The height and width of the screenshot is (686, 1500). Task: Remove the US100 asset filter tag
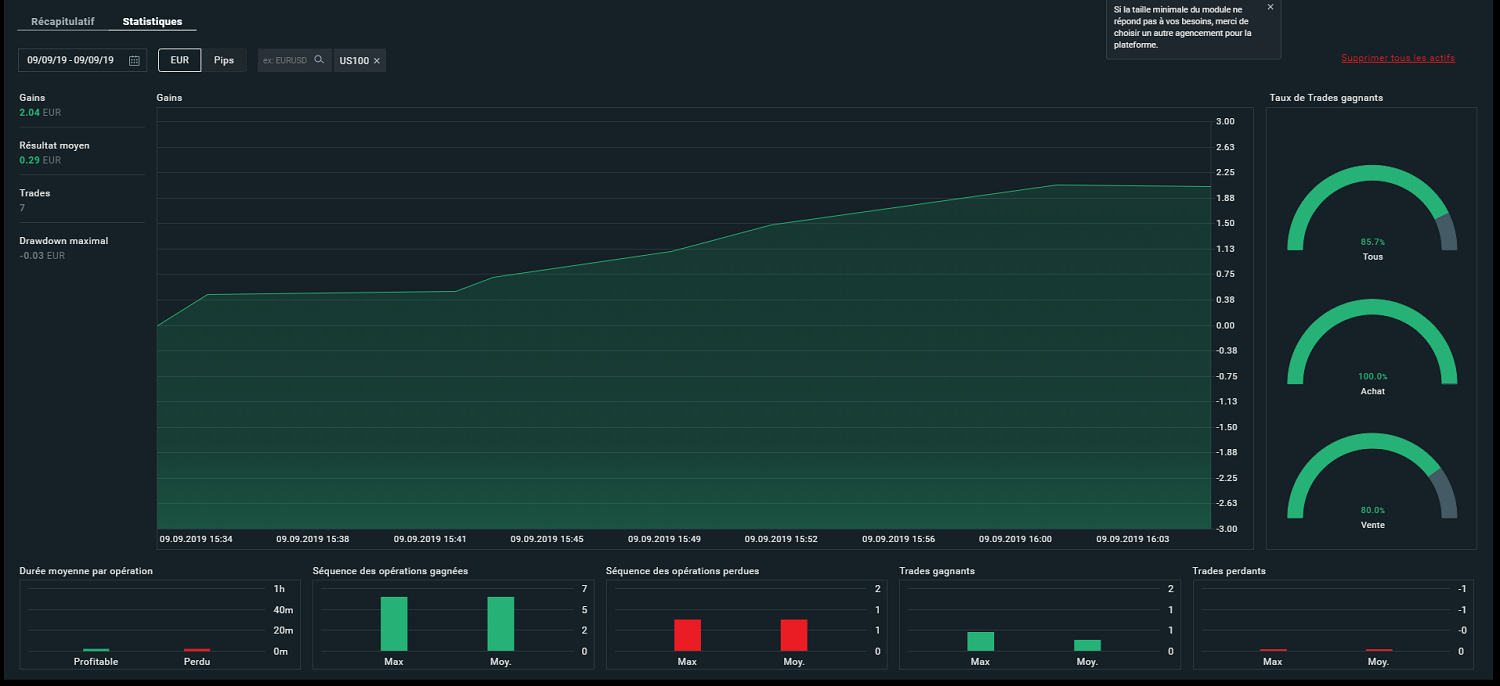377,61
